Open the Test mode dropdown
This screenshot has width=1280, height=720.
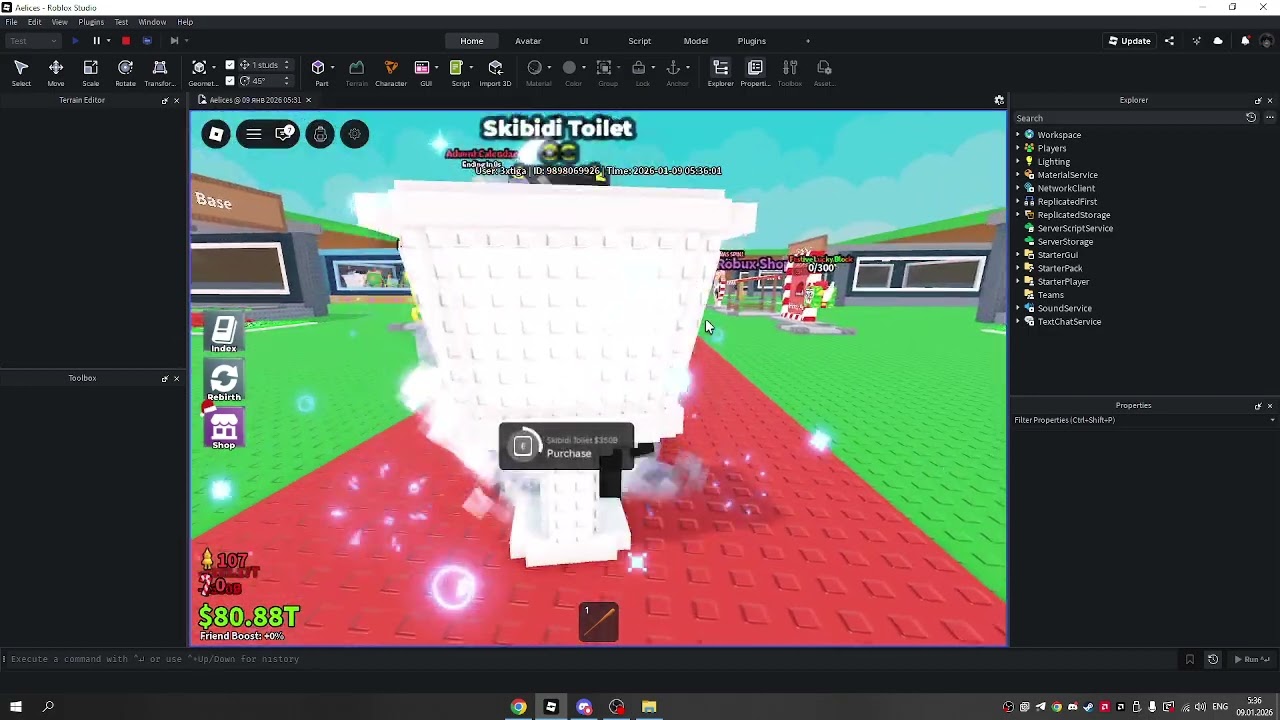click(33, 41)
